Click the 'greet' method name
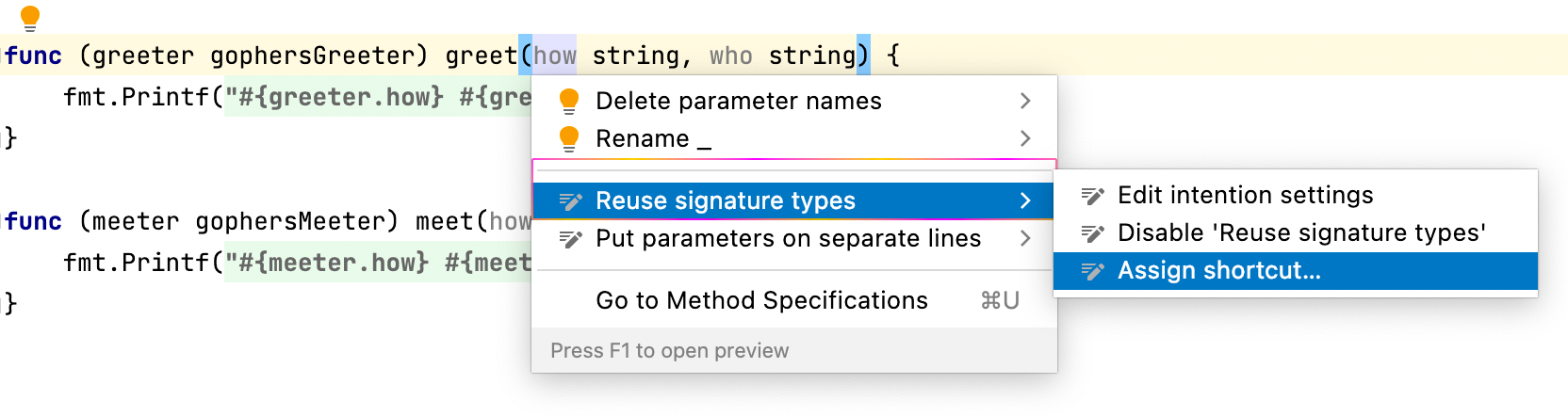The image size is (1568, 416). tap(482, 56)
